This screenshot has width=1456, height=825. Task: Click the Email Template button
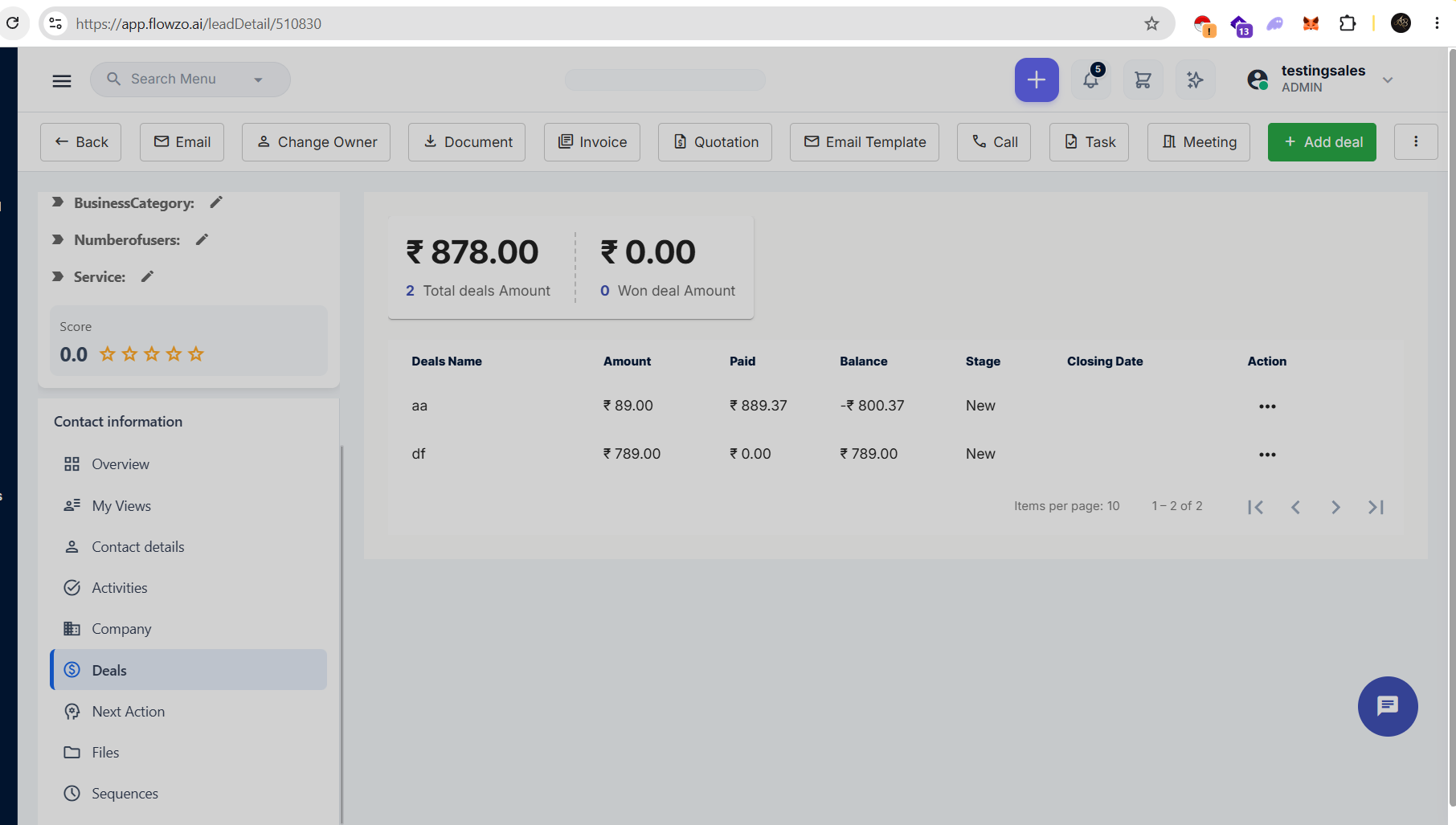pyautogui.click(x=865, y=142)
